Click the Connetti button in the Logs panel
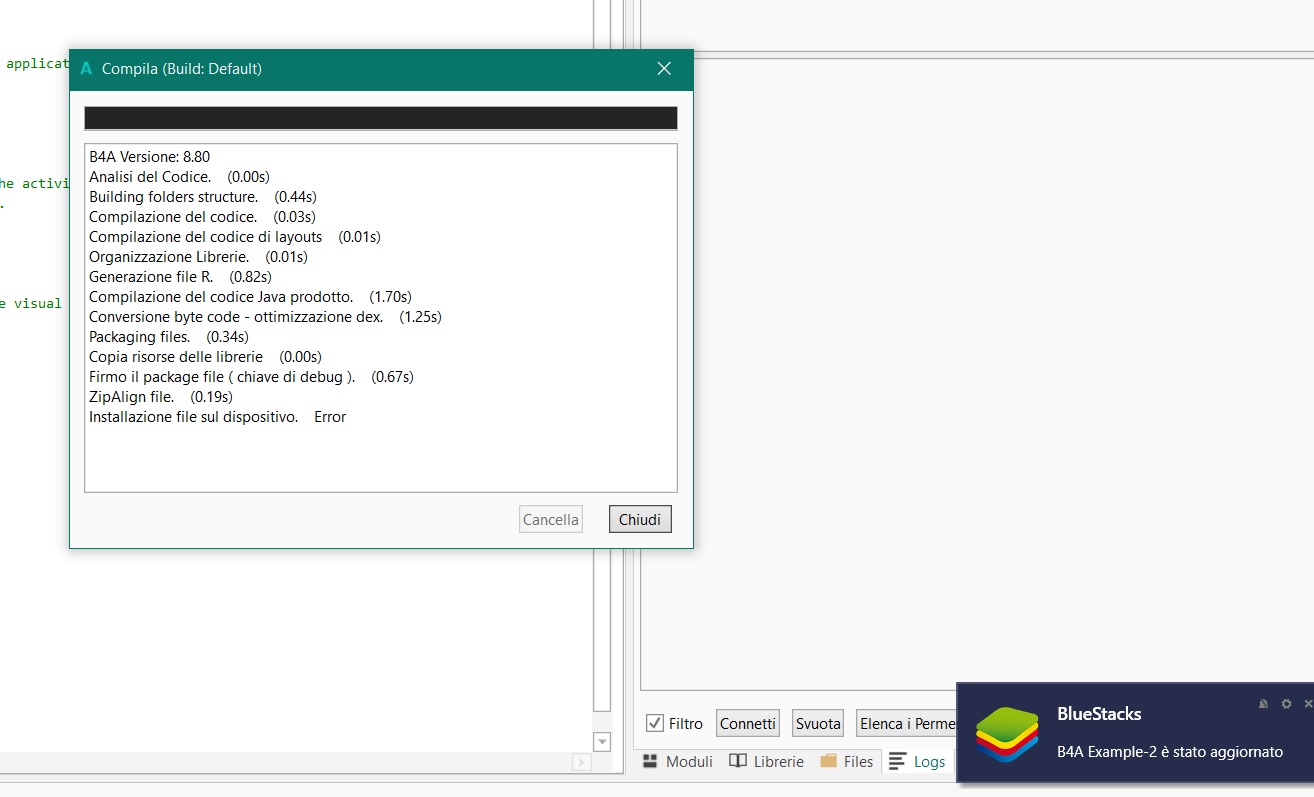 748,723
